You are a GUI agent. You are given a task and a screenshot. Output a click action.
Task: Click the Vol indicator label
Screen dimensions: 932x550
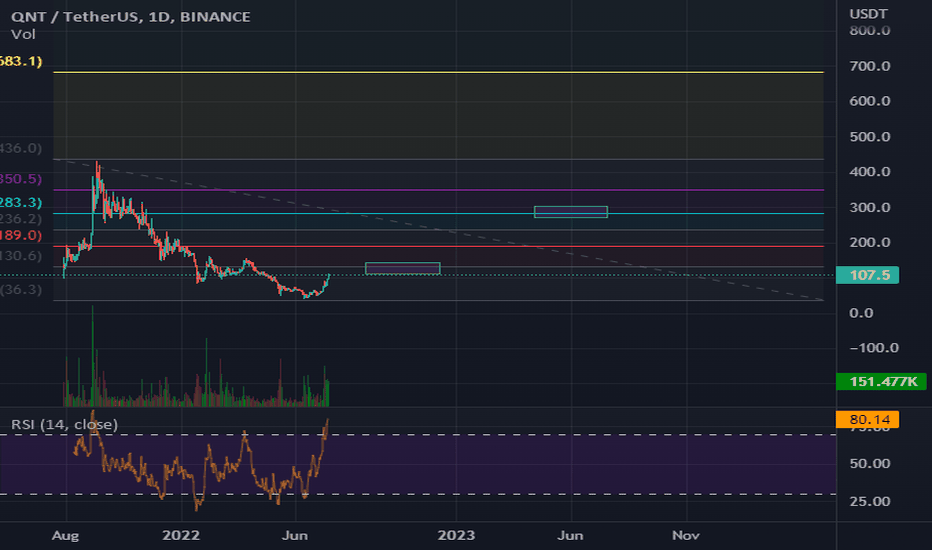point(23,34)
